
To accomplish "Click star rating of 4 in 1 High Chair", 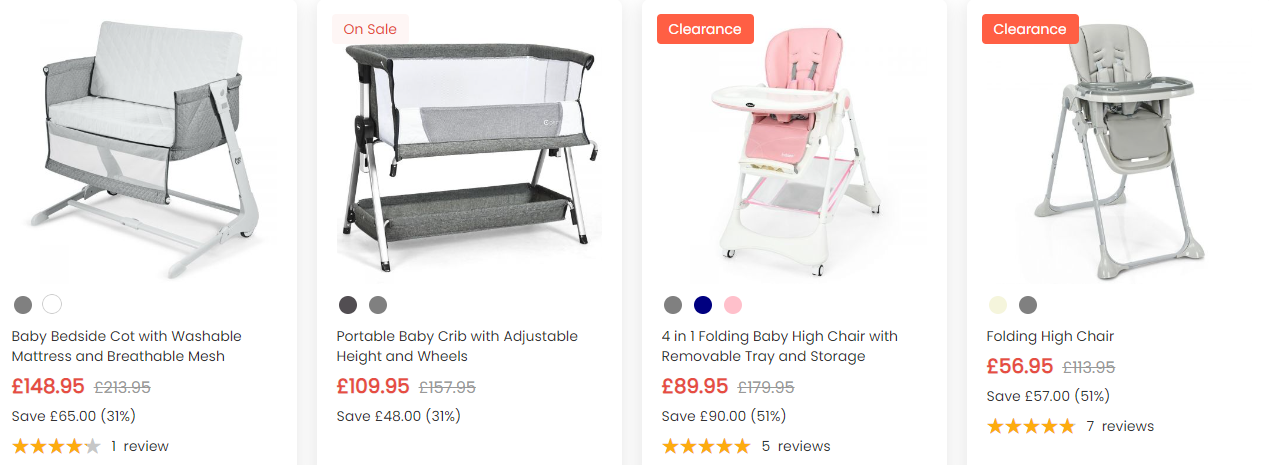I will click(705, 446).
